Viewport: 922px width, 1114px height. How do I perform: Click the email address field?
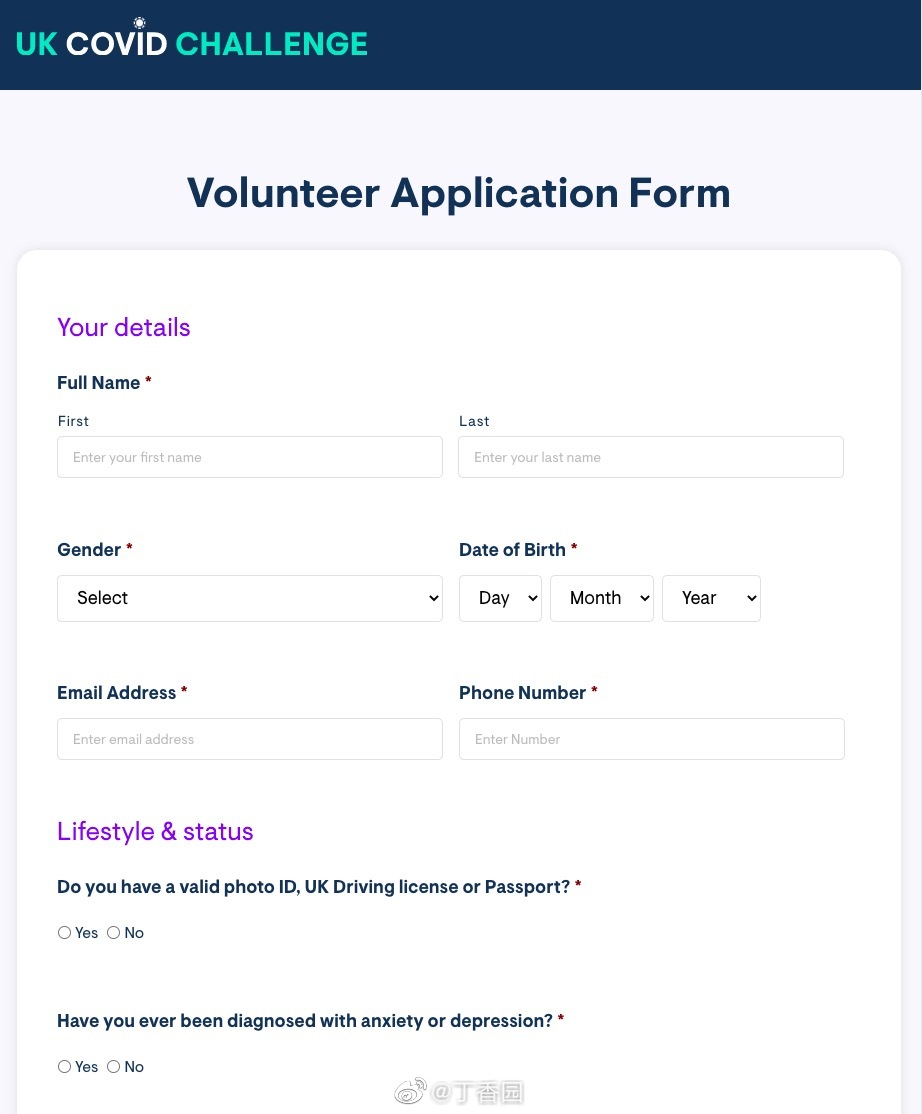coord(250,739)
